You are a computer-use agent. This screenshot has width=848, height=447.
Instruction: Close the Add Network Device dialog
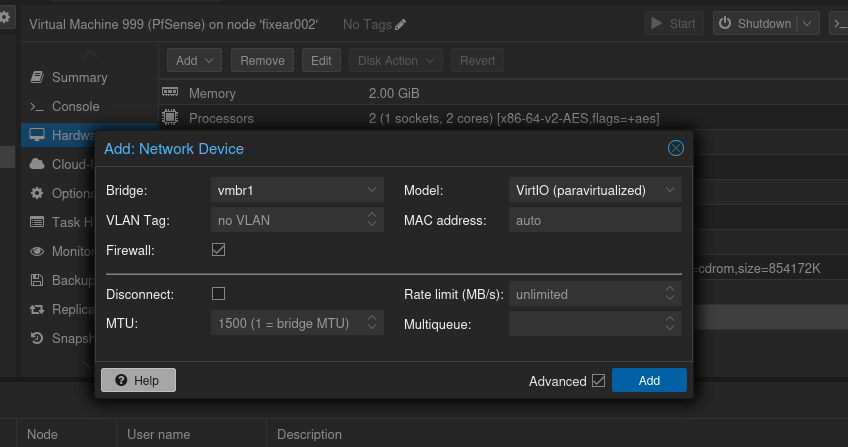click(x=676, y=148)
